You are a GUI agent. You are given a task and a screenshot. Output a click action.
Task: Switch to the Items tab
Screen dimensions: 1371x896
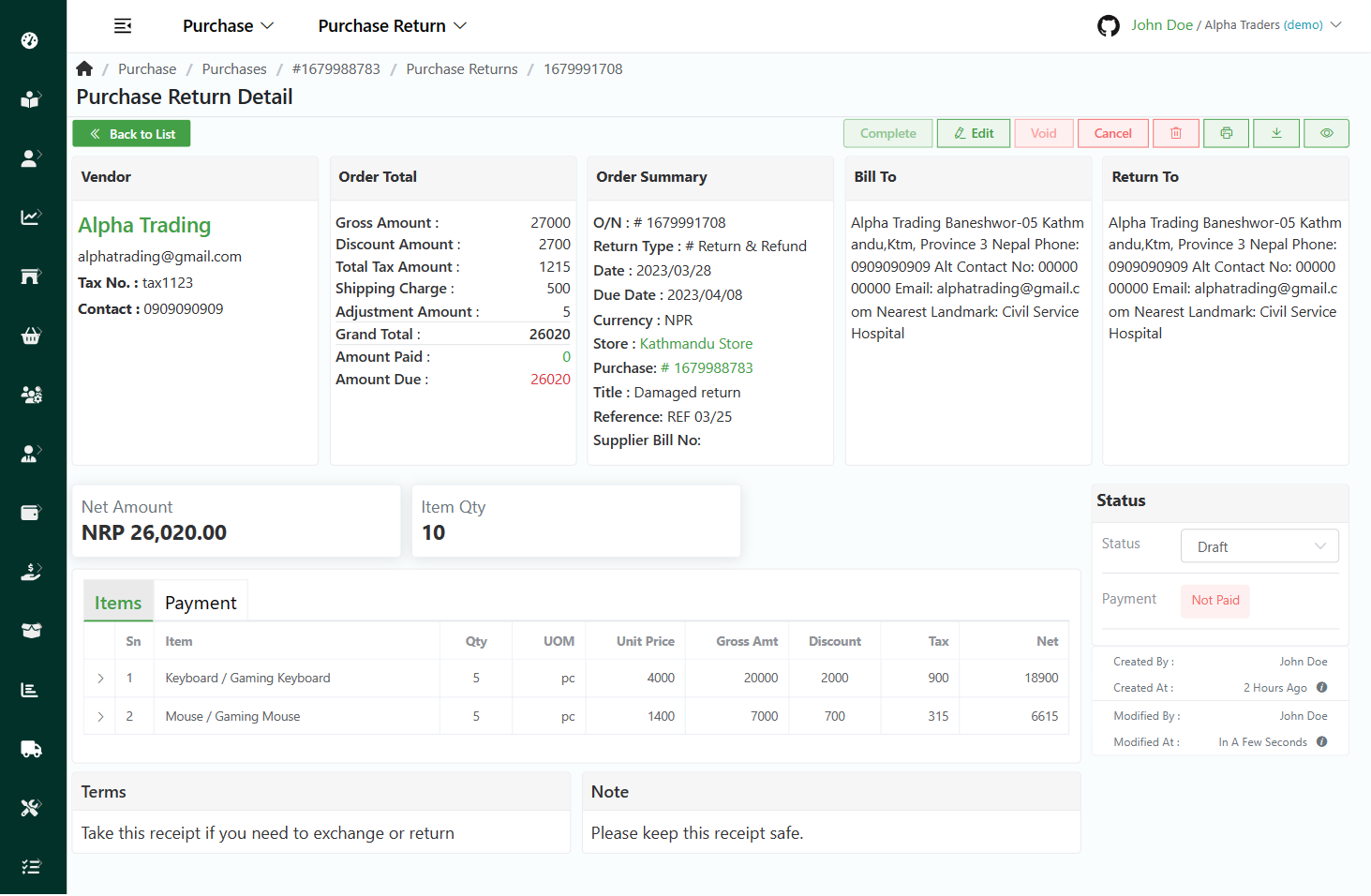[x=118, y=603]
